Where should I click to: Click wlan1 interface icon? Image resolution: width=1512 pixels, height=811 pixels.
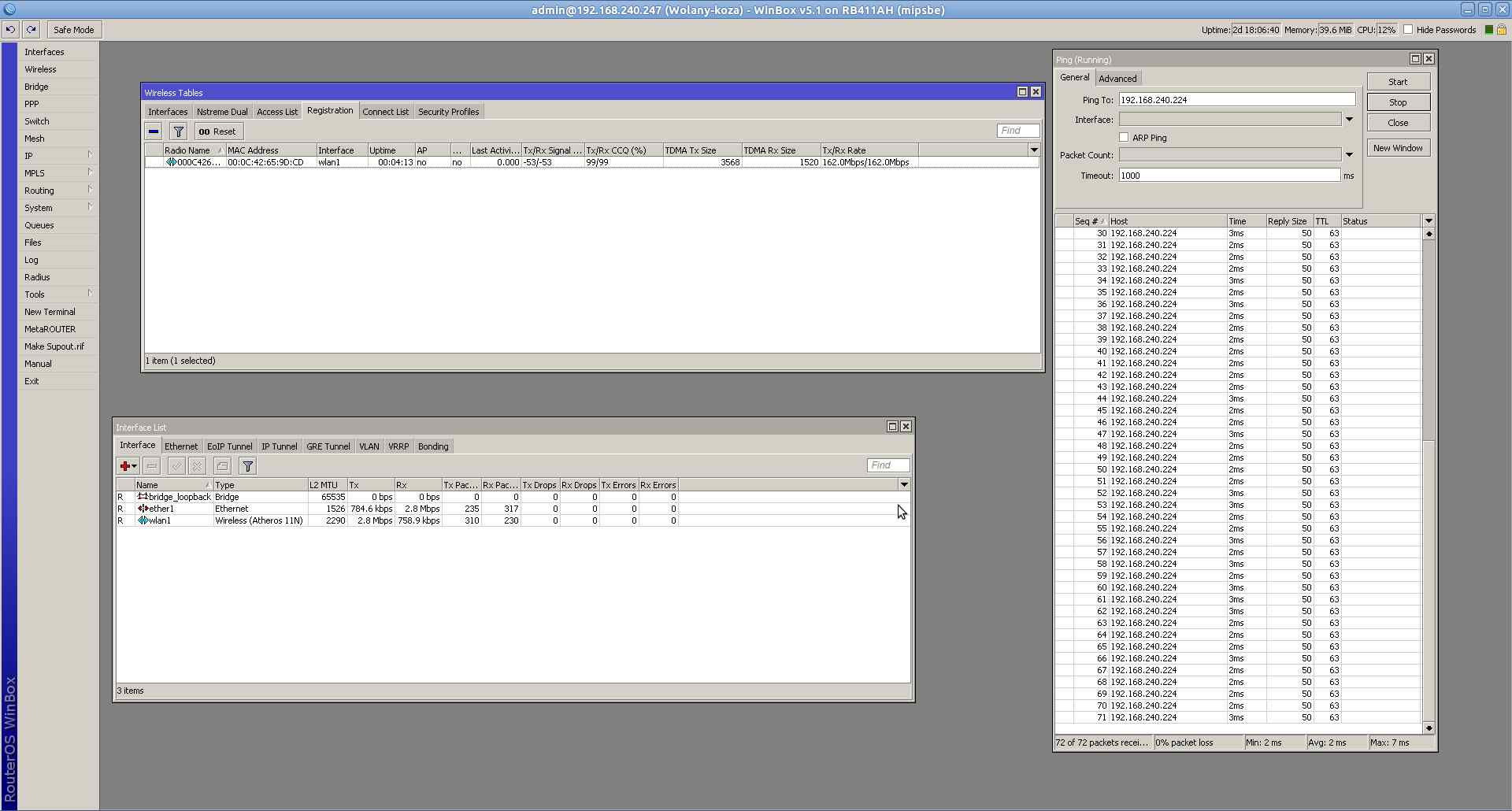[x=143, y=520]
